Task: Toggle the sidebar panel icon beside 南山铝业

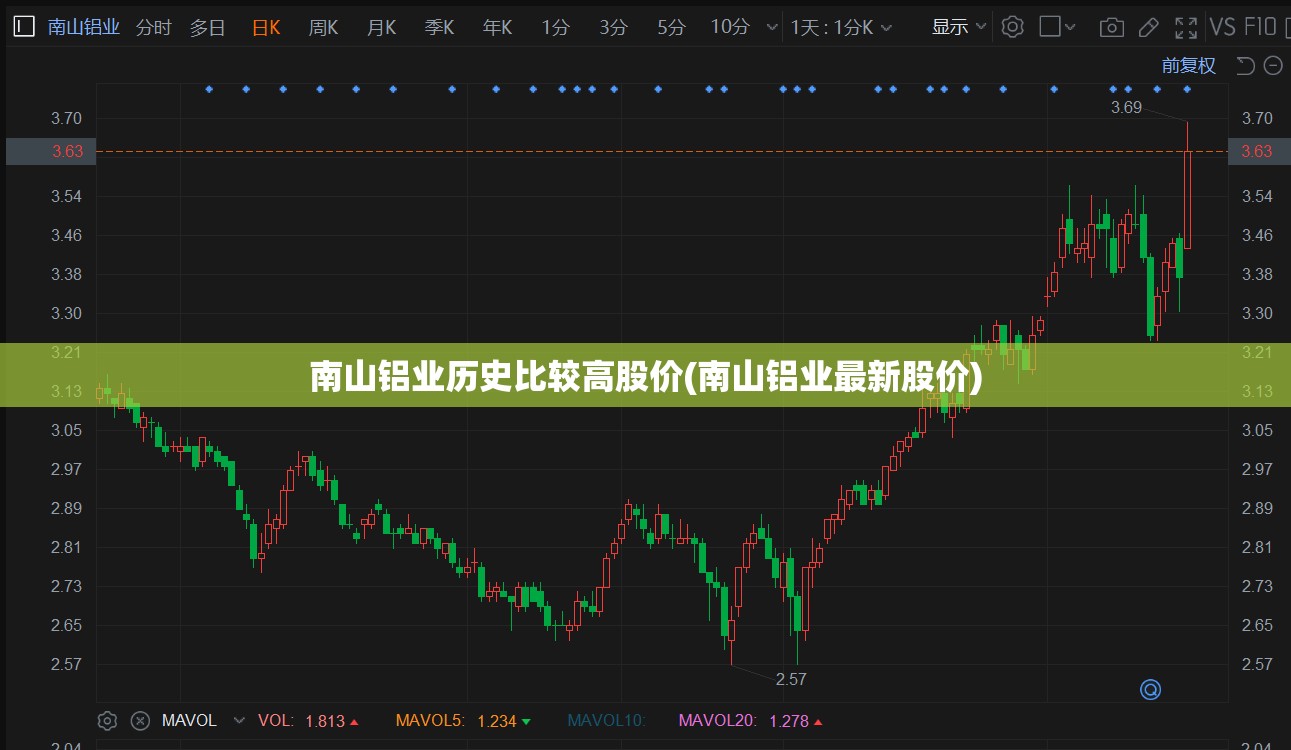Action: pos(24,27)
